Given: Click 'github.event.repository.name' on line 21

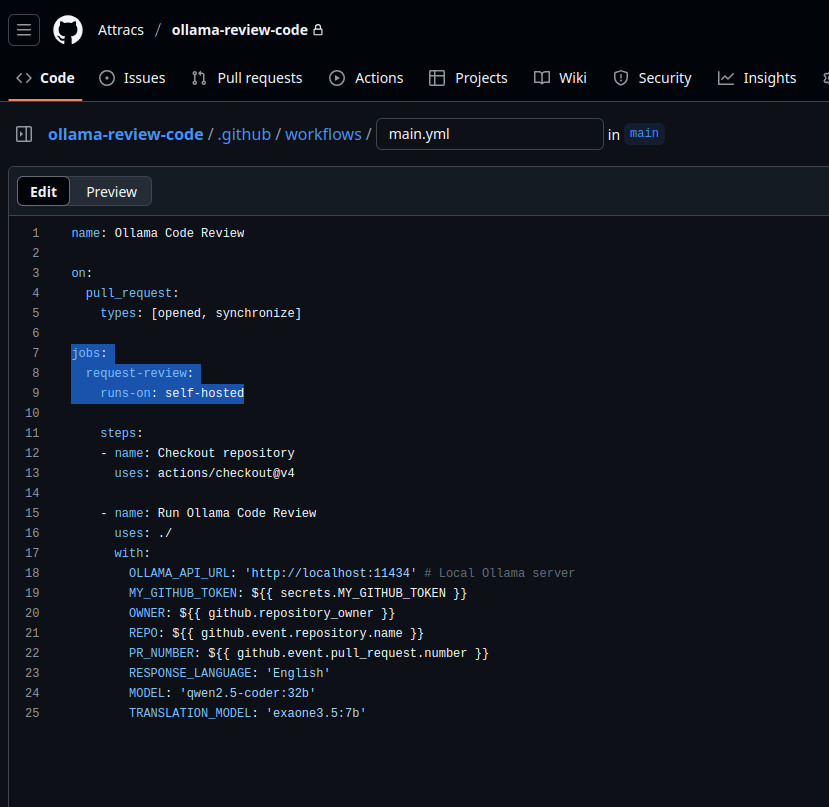Looking at the screenshot, I should click(x=301, y=633).
